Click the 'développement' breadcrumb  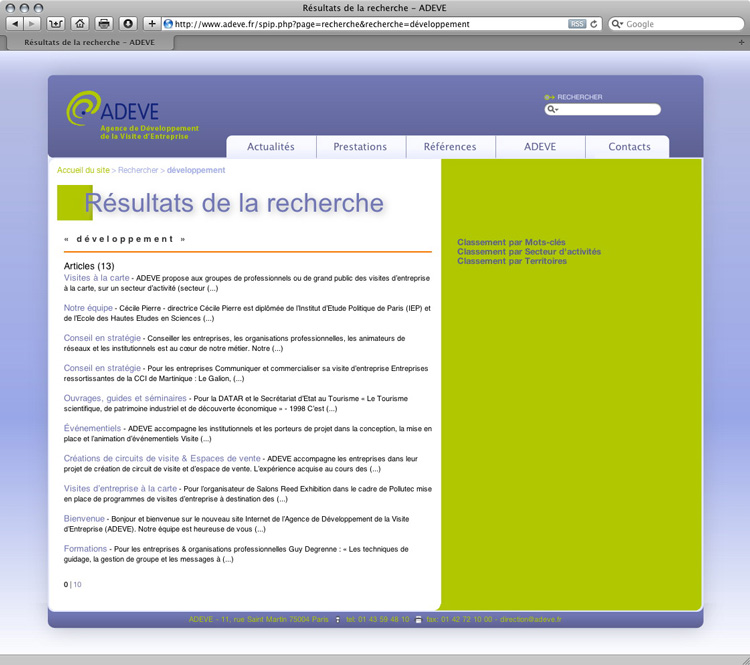pyautogui.click(x=196, y=170)
